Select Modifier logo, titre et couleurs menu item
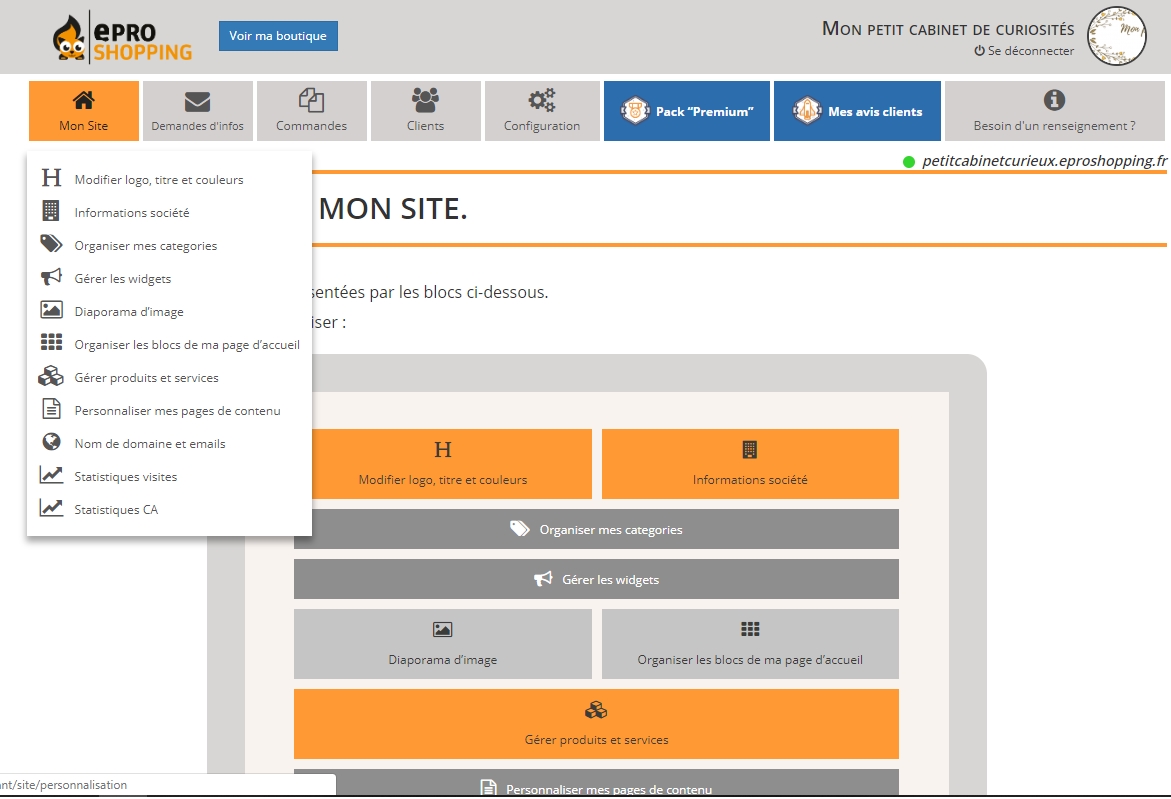The image size is (1171, 799). tap(158, 180)
